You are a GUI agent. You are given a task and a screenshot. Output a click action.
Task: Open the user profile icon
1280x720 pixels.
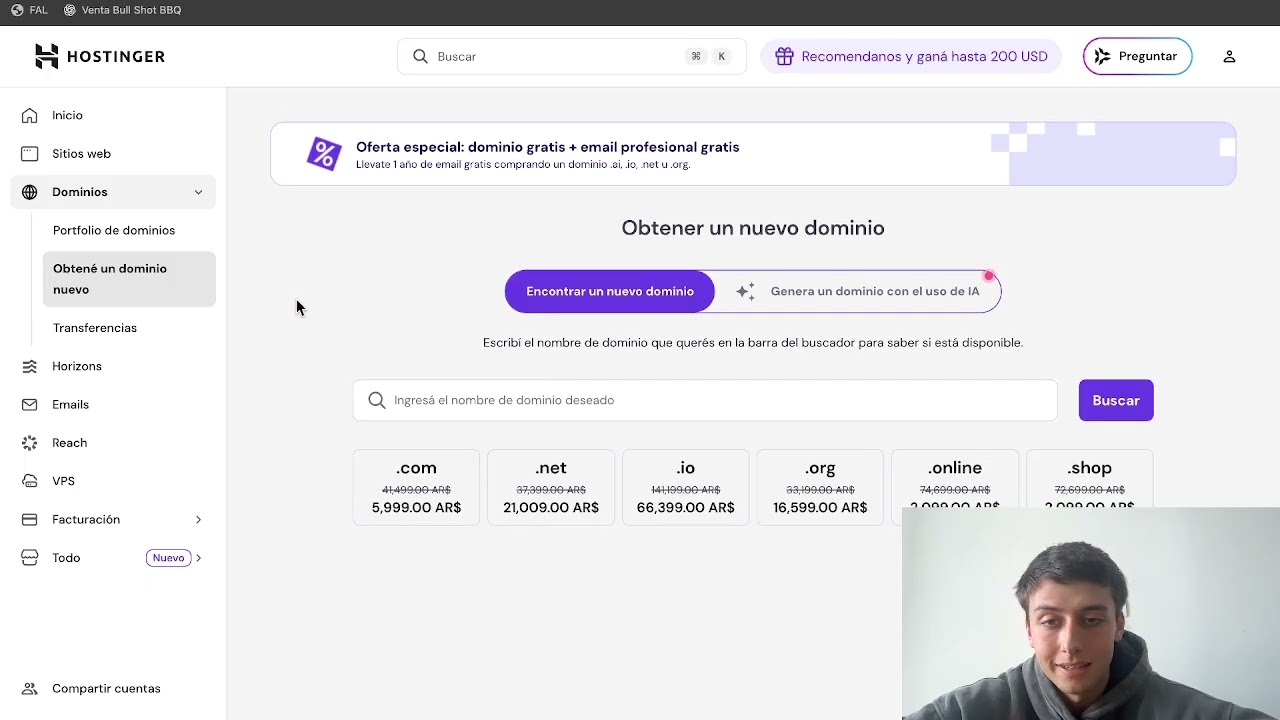click(1229, 57)
